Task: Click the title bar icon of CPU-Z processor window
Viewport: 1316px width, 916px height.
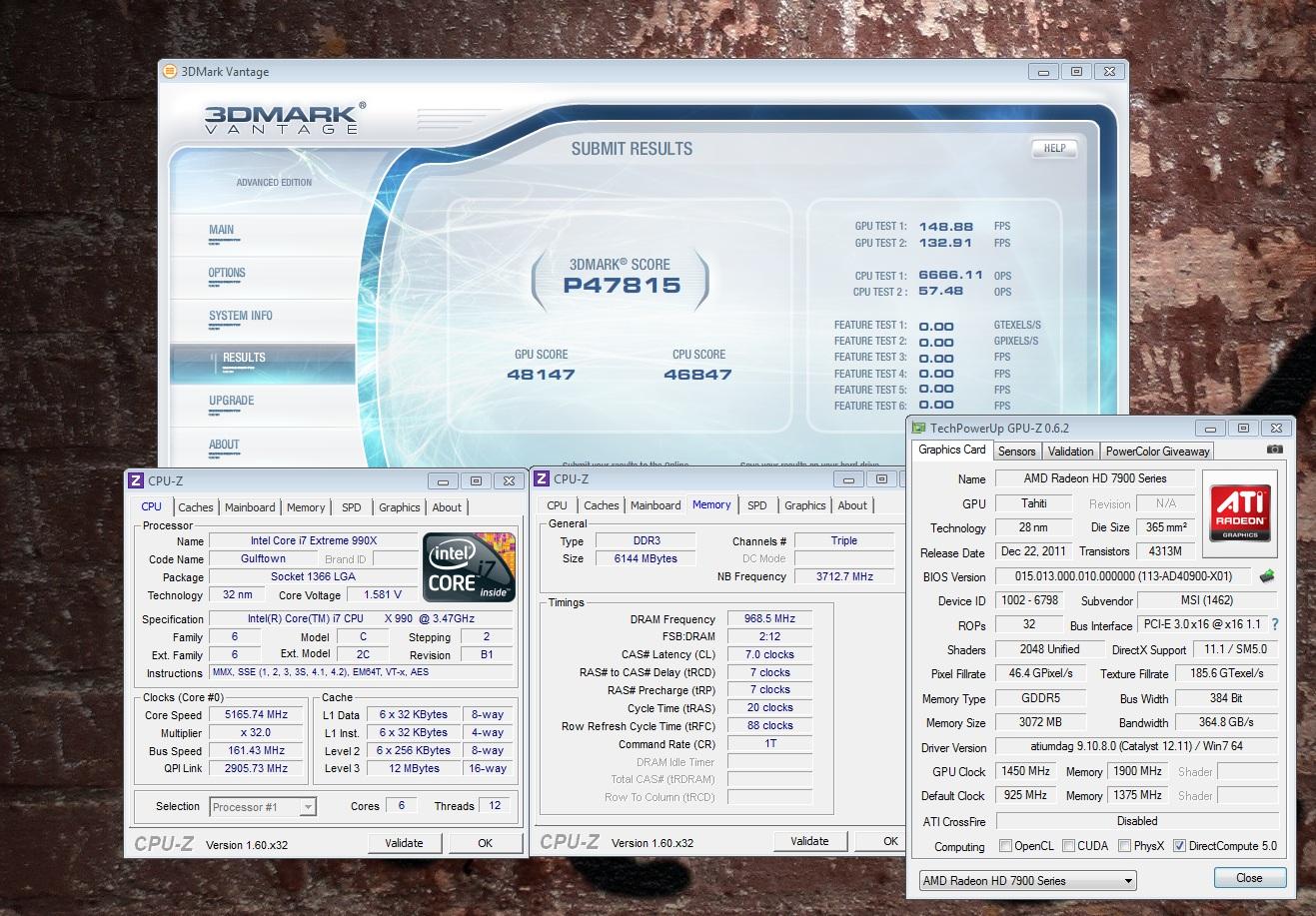Action: coord(136,480)
